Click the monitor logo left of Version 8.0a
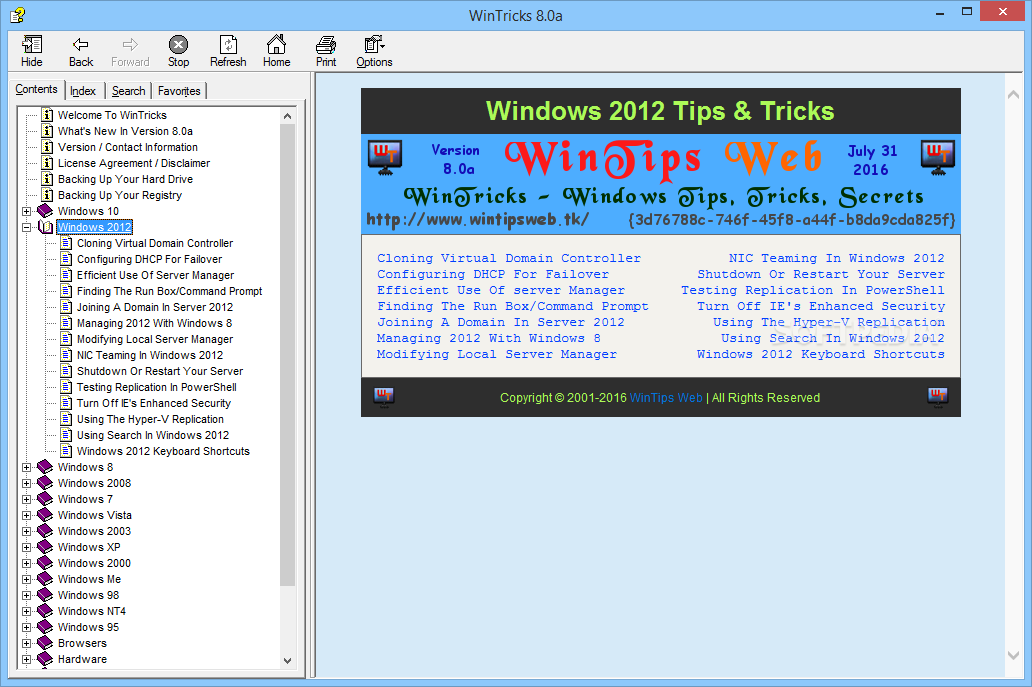The height and width of the screenshot is (687, 1032). coord(385,158)
